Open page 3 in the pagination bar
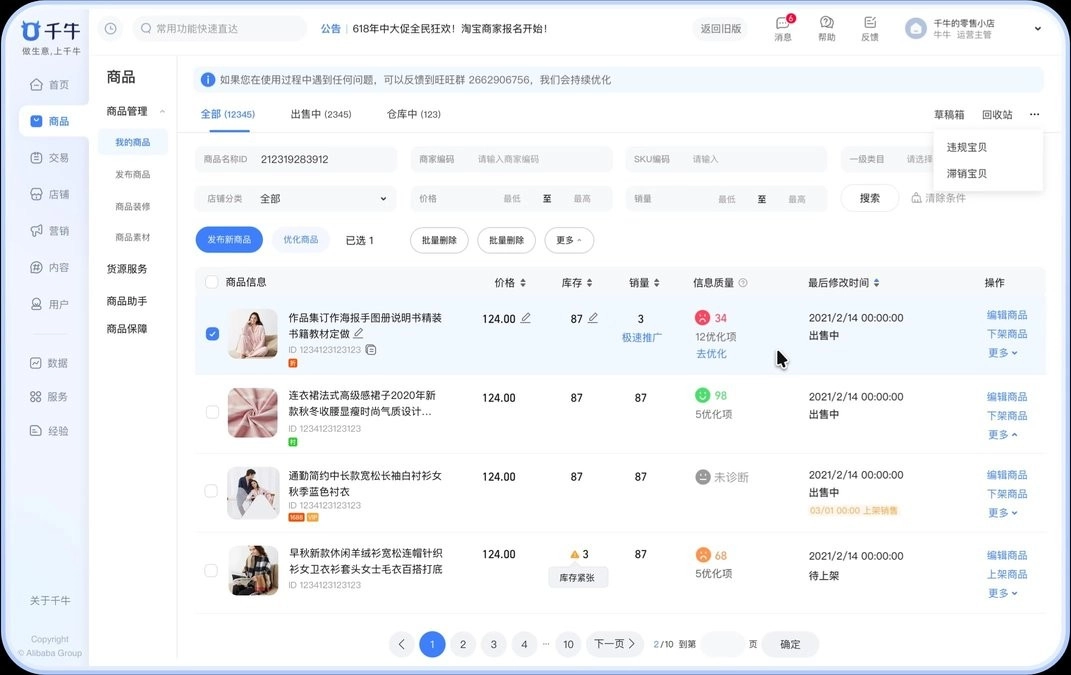This screenshot has height=675, width=1071. 493,644
